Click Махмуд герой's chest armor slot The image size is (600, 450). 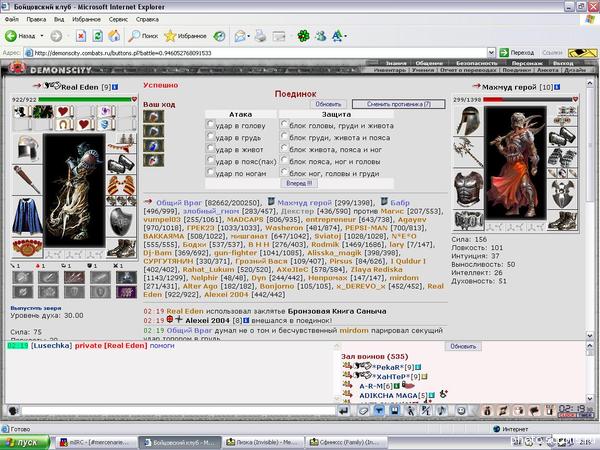tap(468, 189)
